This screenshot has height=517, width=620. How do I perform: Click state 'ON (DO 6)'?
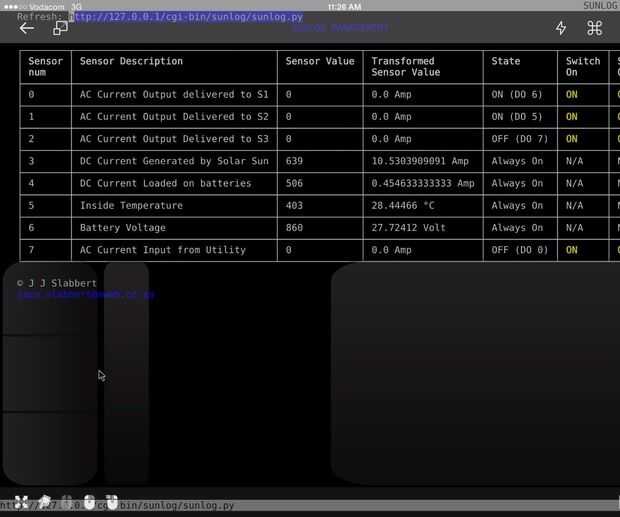click(516, 94)
